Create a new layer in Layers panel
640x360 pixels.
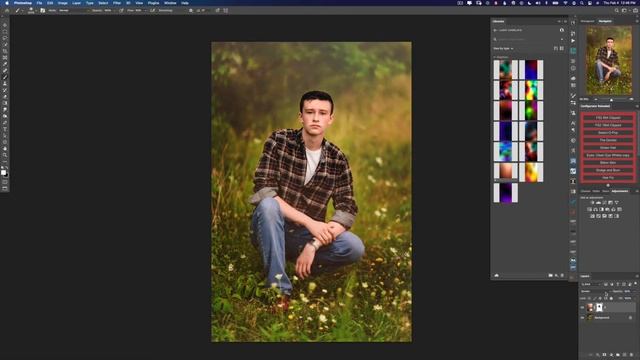(x=625, y=355)
